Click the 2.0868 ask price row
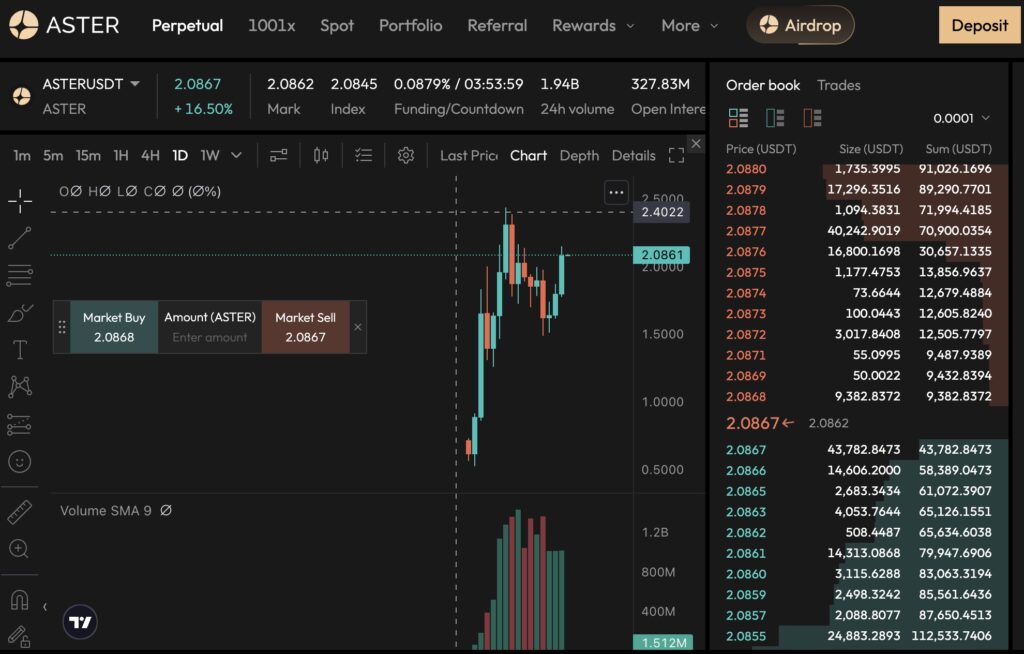This screenshot has width=1024, height=654. (746, 396)
